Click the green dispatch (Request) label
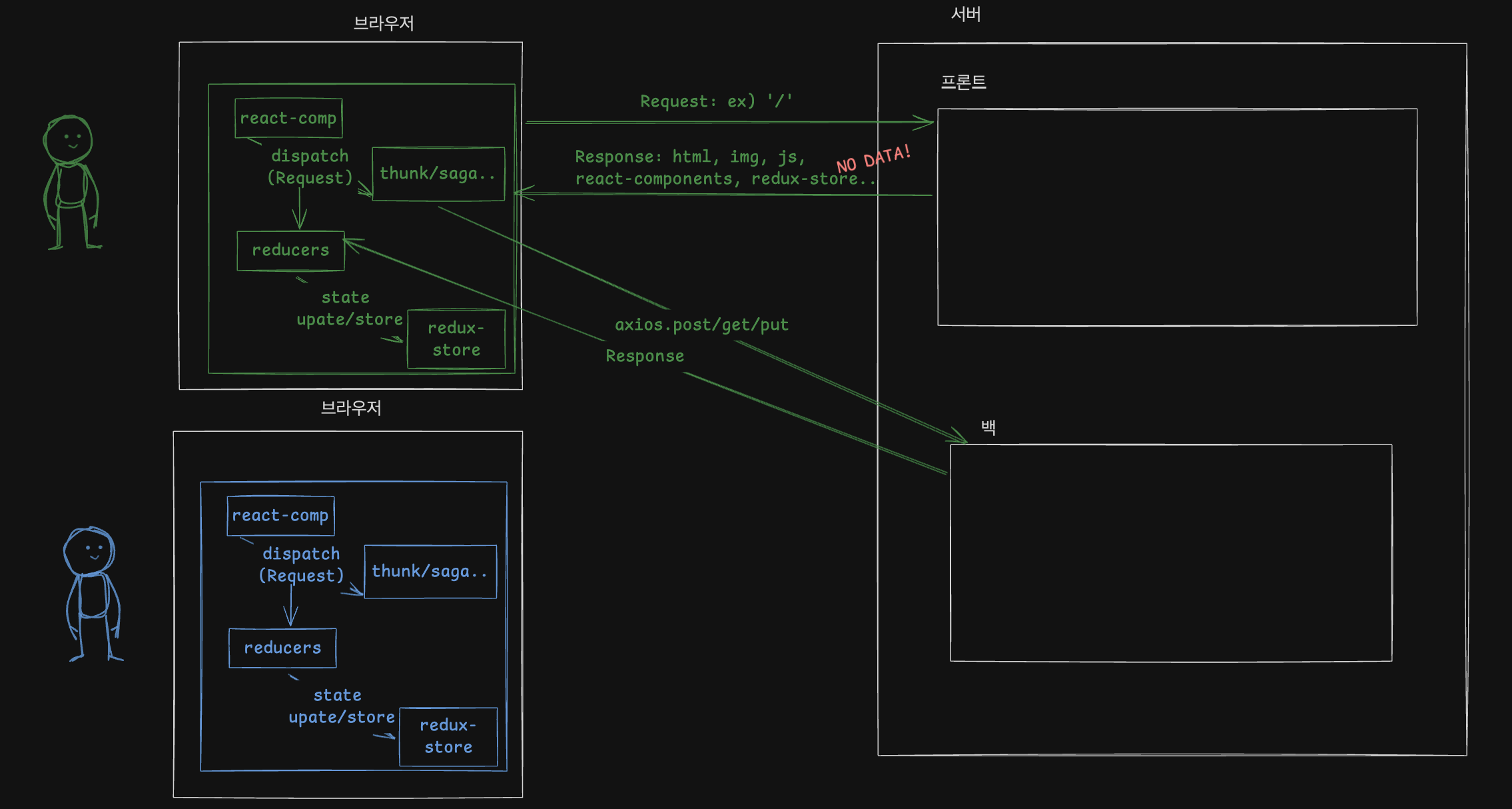The width and height of the screenshot is (1512, 809). coord(310,167)
